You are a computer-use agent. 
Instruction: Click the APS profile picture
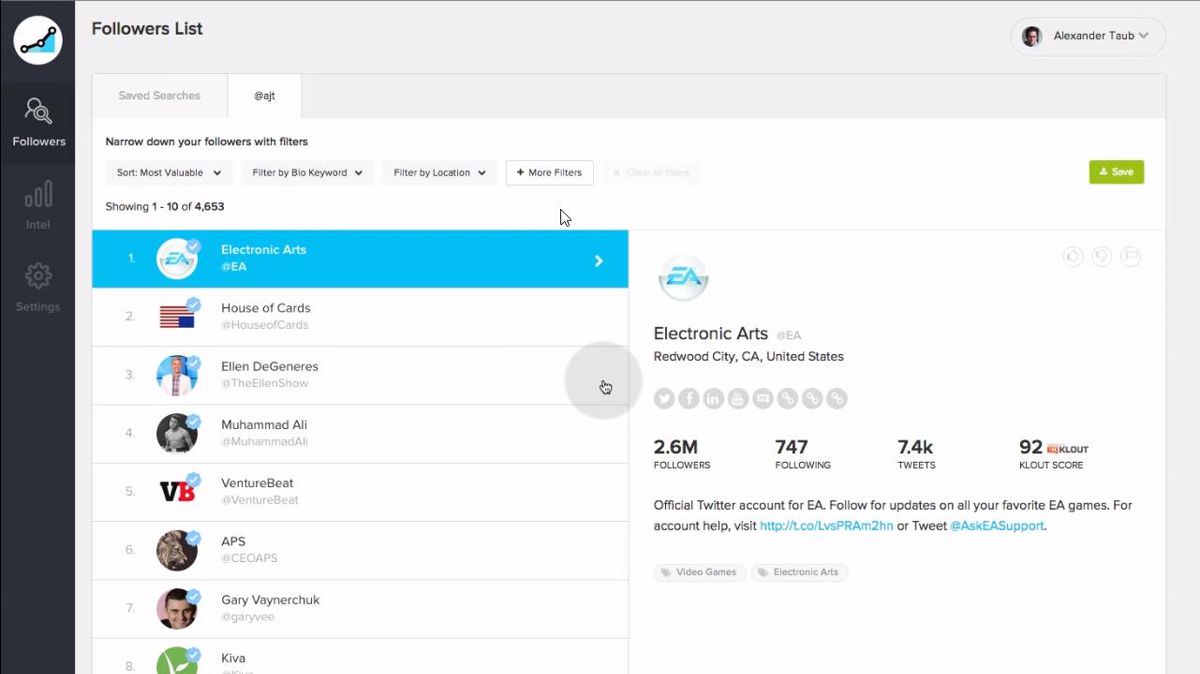pyautogui.click(x=177, y=550)
